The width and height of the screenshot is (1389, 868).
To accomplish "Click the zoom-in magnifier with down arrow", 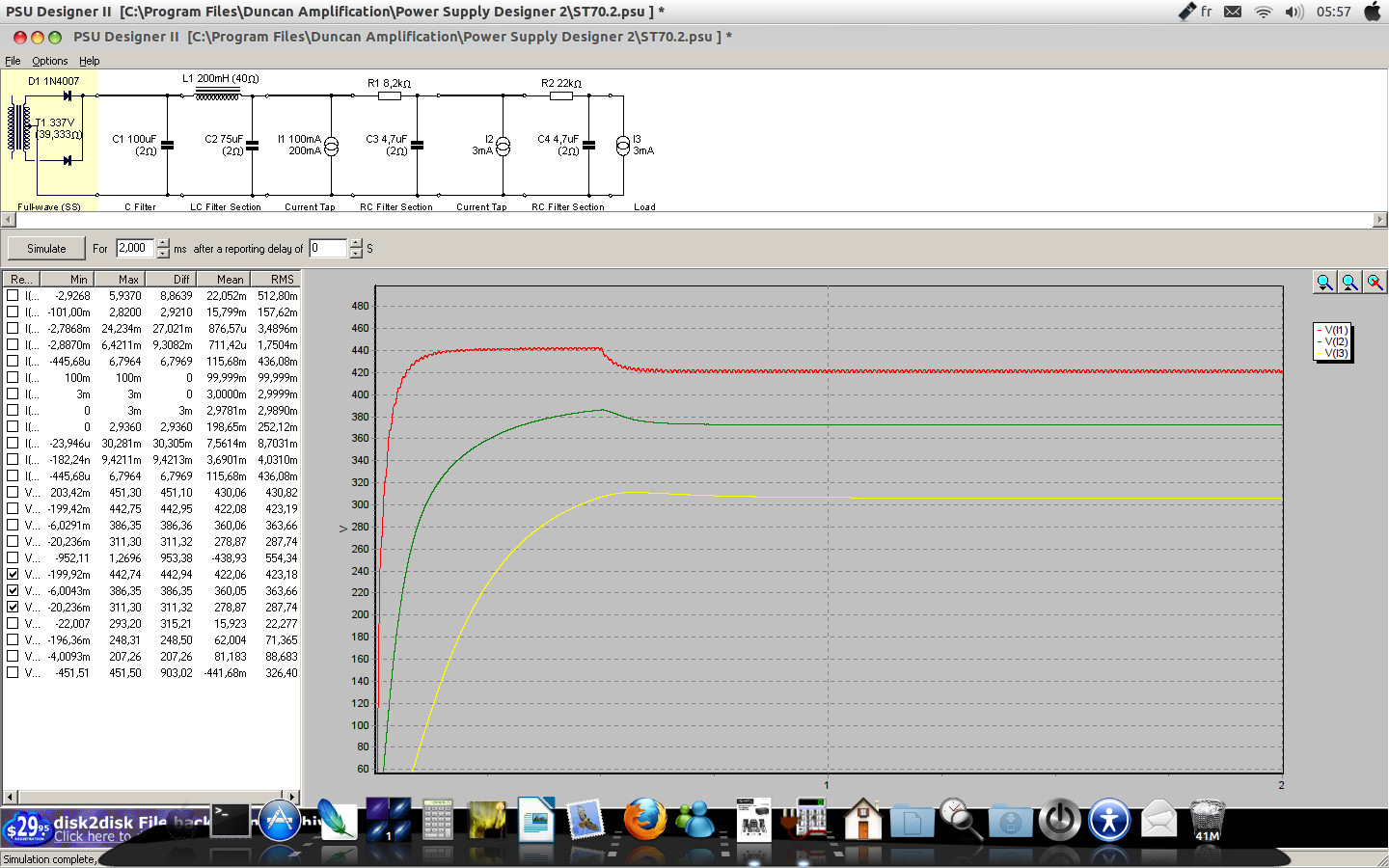I will coord(1324,282).
